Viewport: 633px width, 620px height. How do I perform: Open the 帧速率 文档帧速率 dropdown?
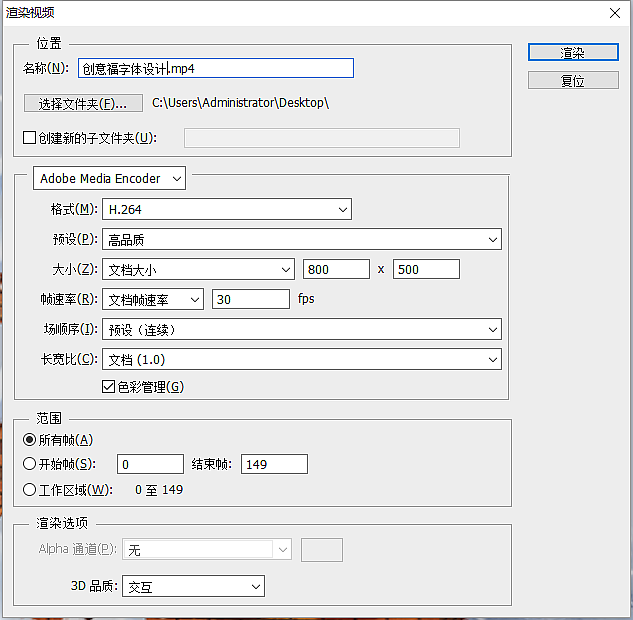[153, 300]
